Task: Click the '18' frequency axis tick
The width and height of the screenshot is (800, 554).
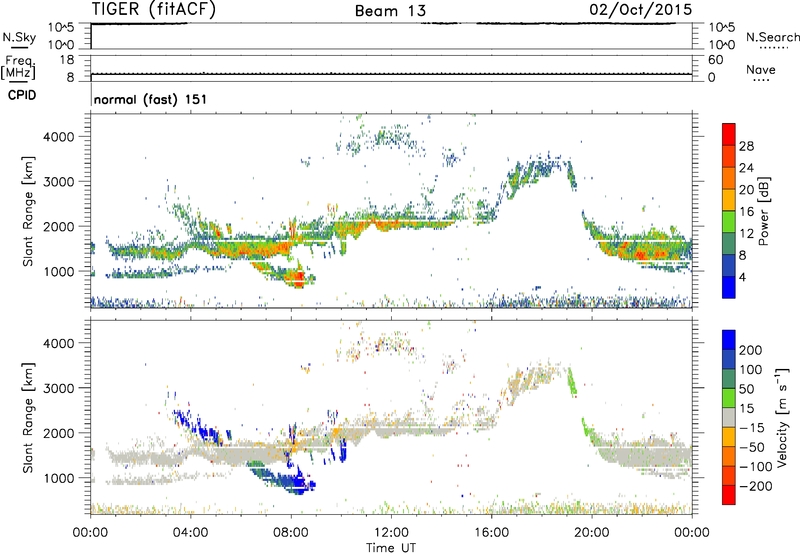Action: pos(67,60)
